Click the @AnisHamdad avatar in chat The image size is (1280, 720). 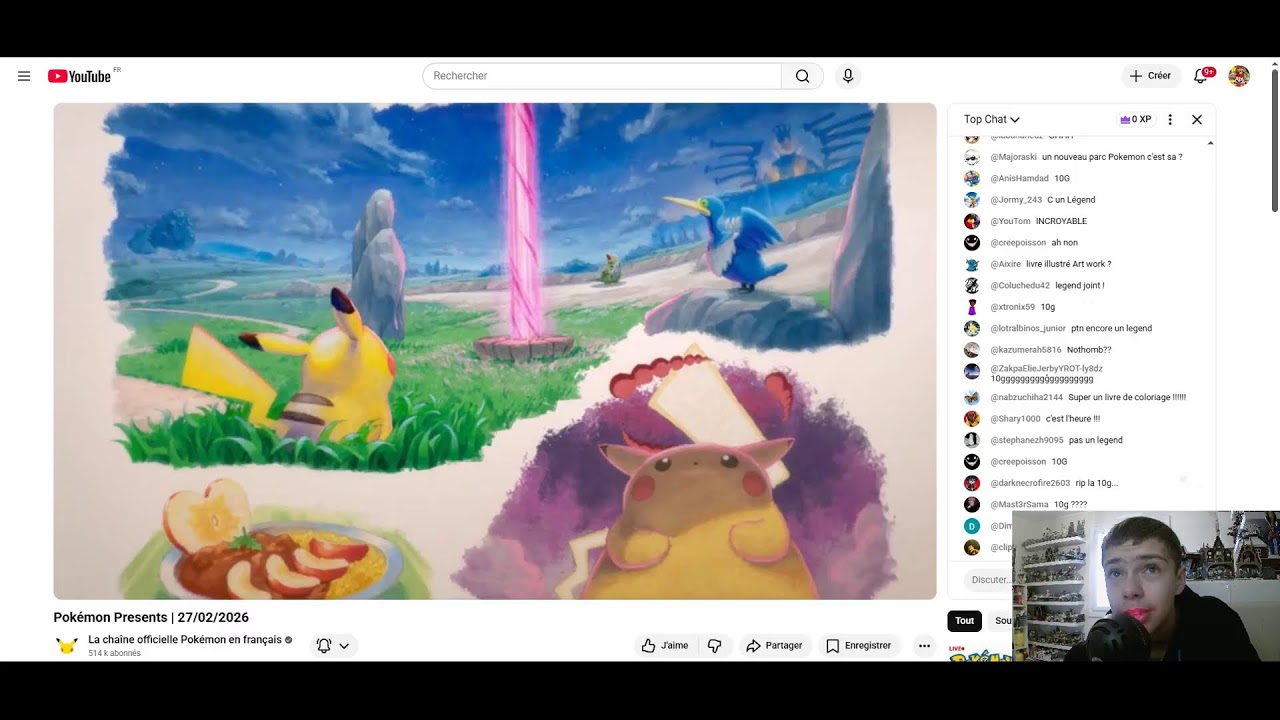point(972,178)
